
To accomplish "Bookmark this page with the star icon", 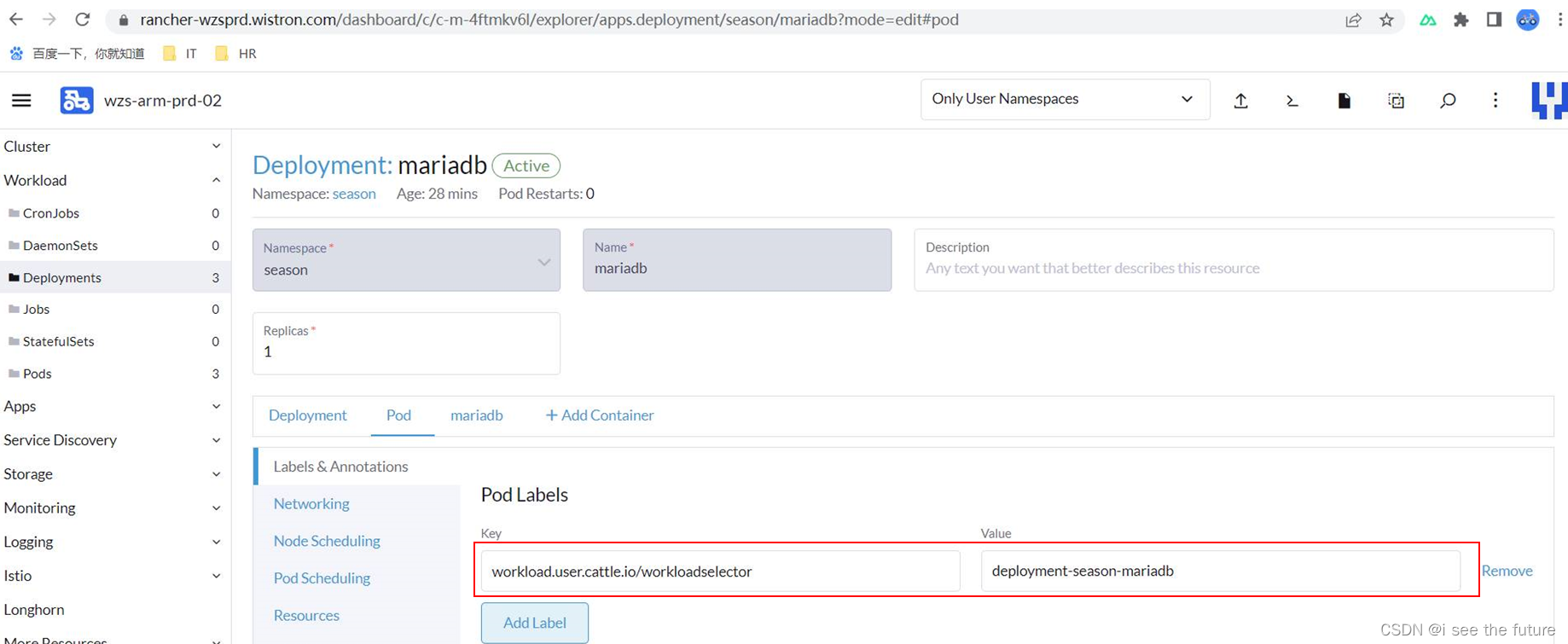I will pyautogui.click(x=1387, y=20).
